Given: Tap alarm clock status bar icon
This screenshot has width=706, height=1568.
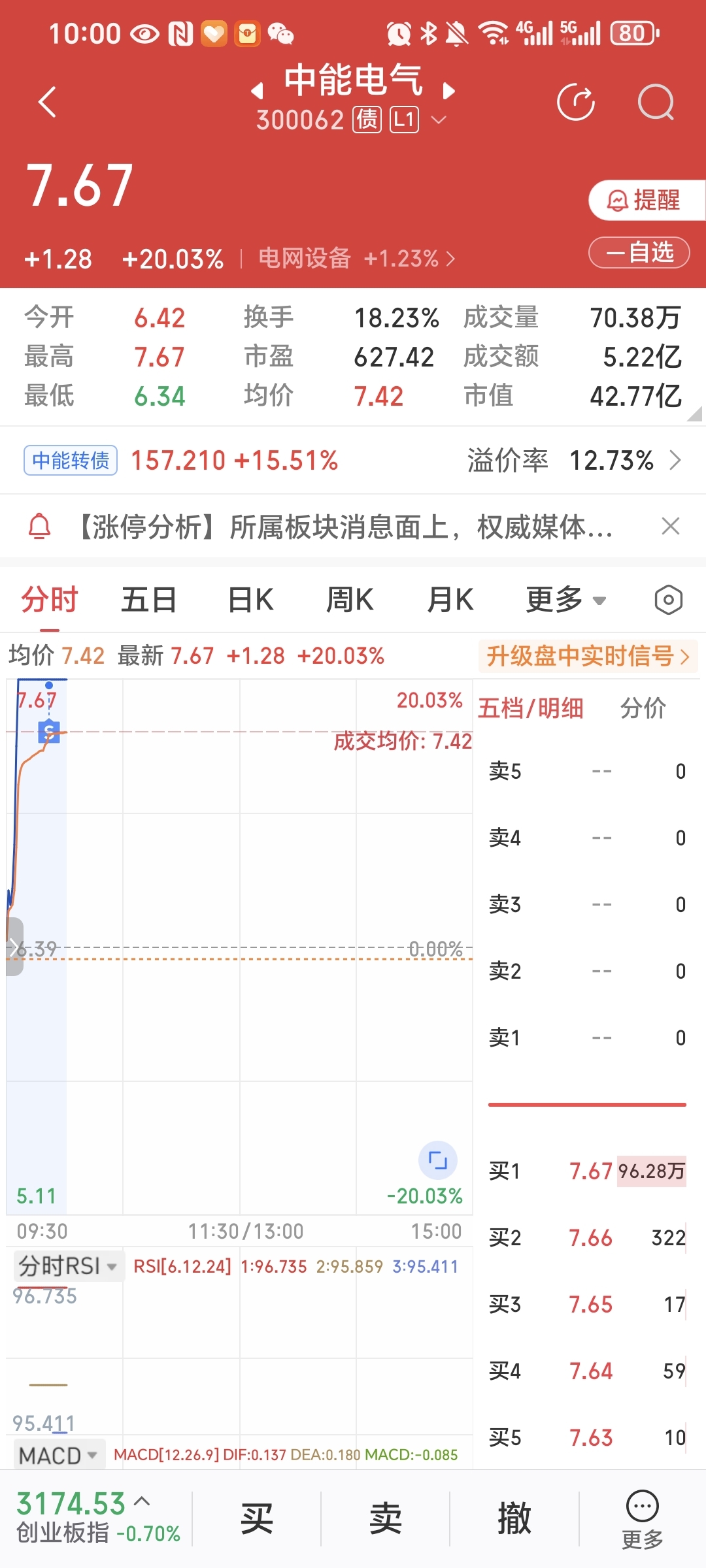Looking at the screenshot, I should [399, 33].
